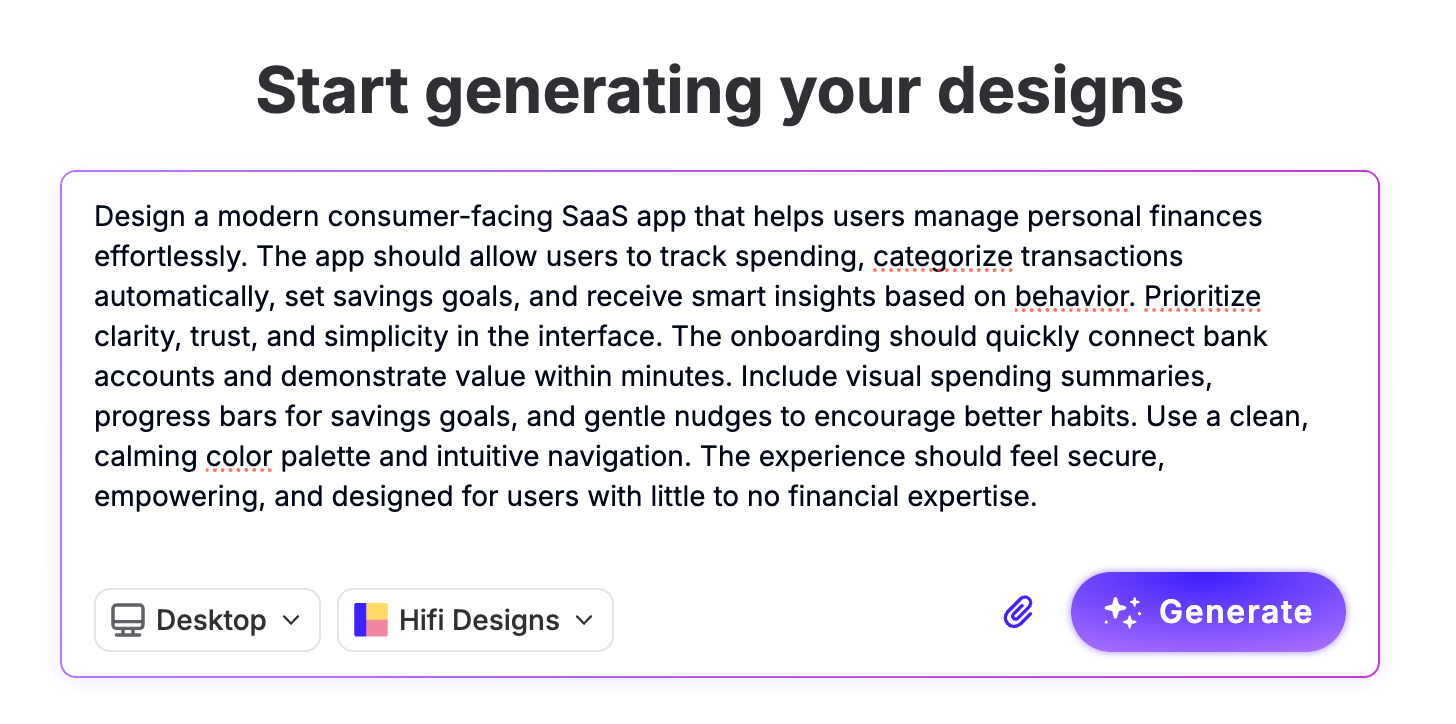This screenshot has width=1456, height=724.
Task: Expand the Hifi Designs chevron arrow
Action: tap(584, 620)
